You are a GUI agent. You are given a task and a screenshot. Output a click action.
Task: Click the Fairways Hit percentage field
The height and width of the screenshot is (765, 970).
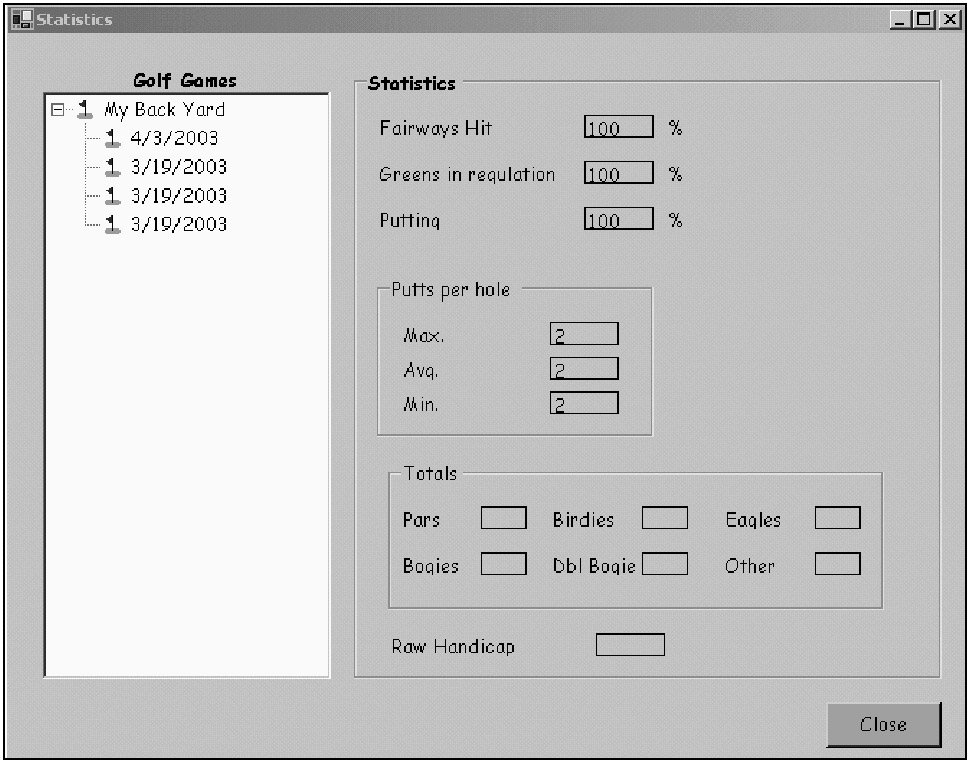618,128
